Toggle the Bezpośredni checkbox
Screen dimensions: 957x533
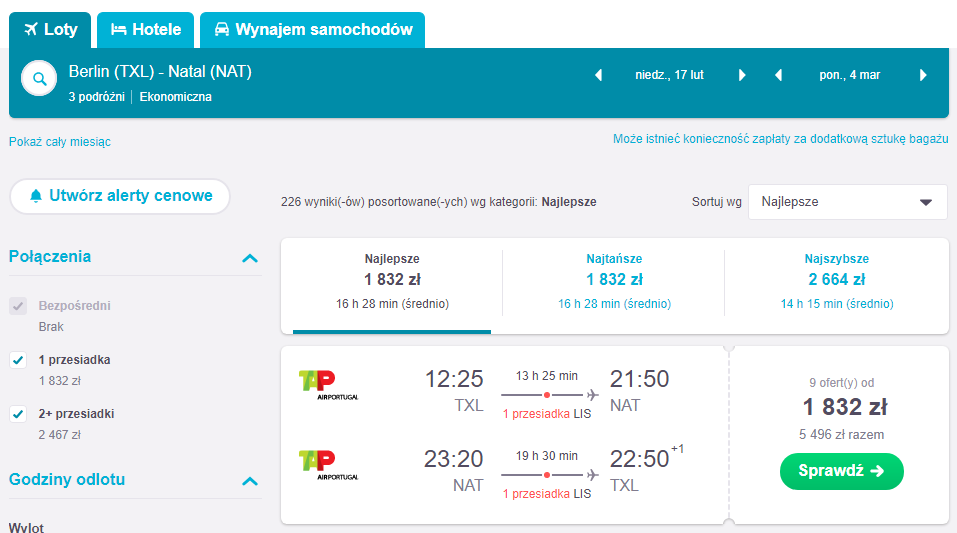(x=18, y=306)
